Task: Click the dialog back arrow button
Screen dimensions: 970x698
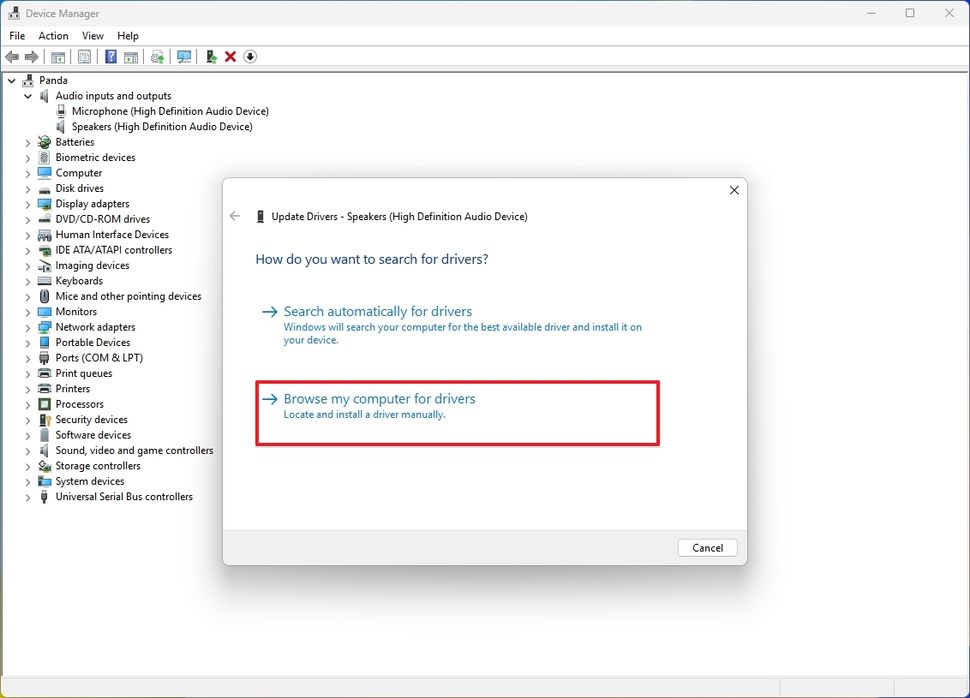Action: click(x=235, y=215)
